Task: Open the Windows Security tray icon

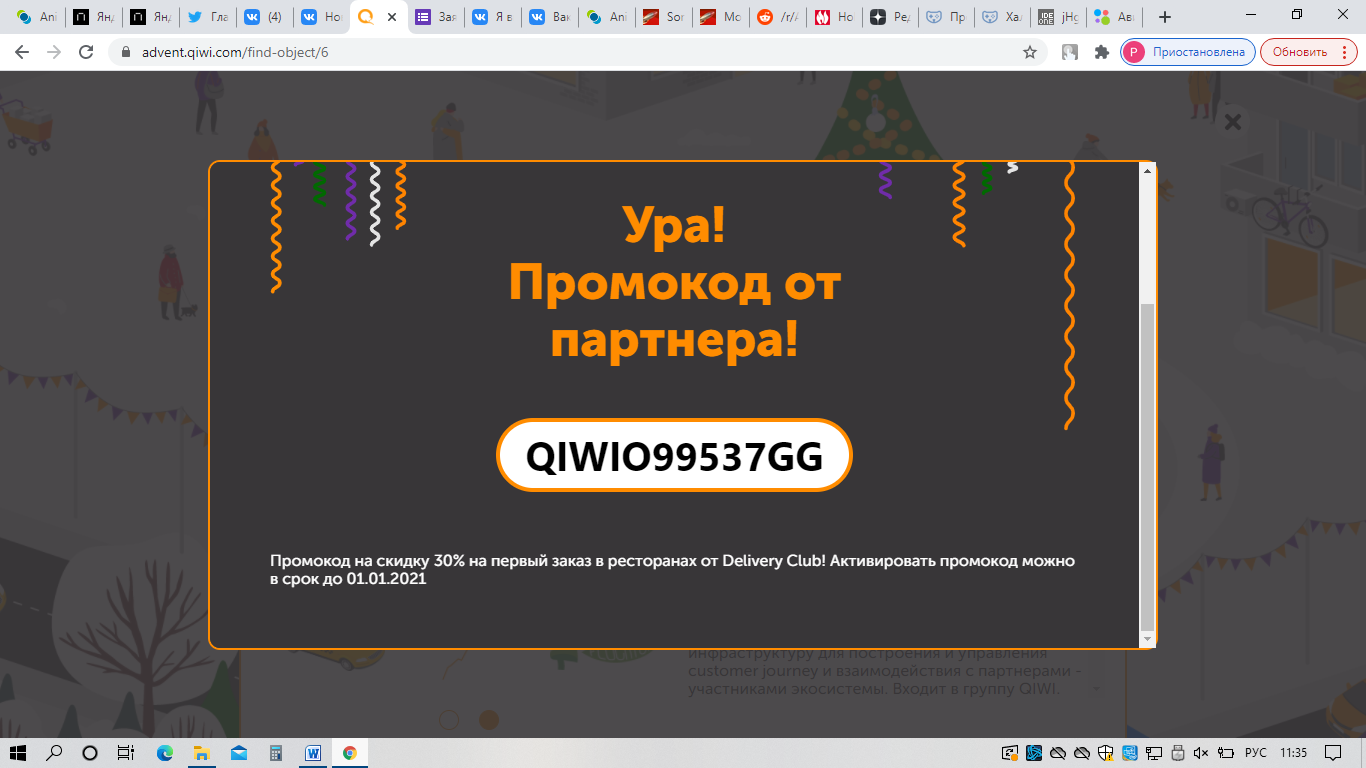Action: pos(1105,753)
